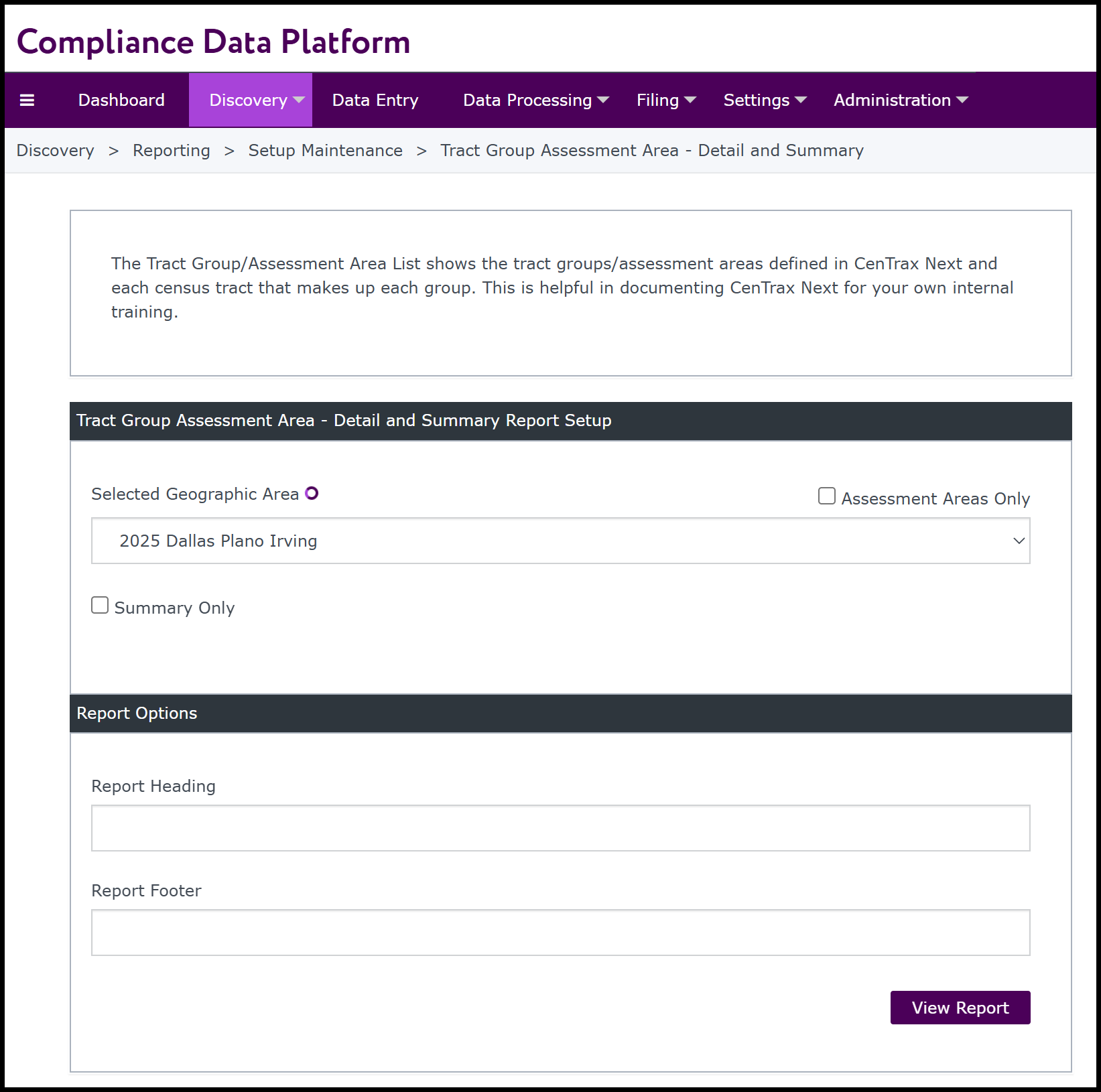This screenshot has width=1101, height=1092.
Task: Click the current page breadcrumb: Tract Group Assessment Area
Action: tap(651, 151)
